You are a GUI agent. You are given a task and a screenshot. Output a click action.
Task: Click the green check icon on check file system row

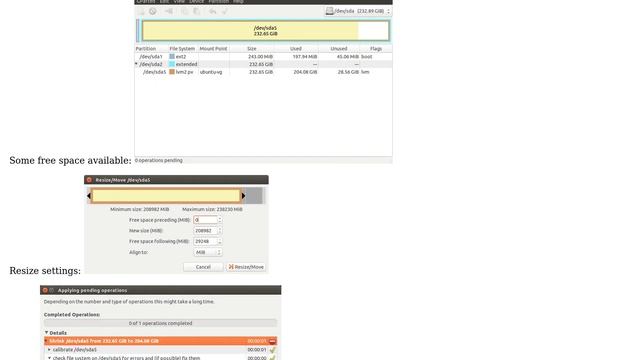pyautogui.click(x=272, y=358)
